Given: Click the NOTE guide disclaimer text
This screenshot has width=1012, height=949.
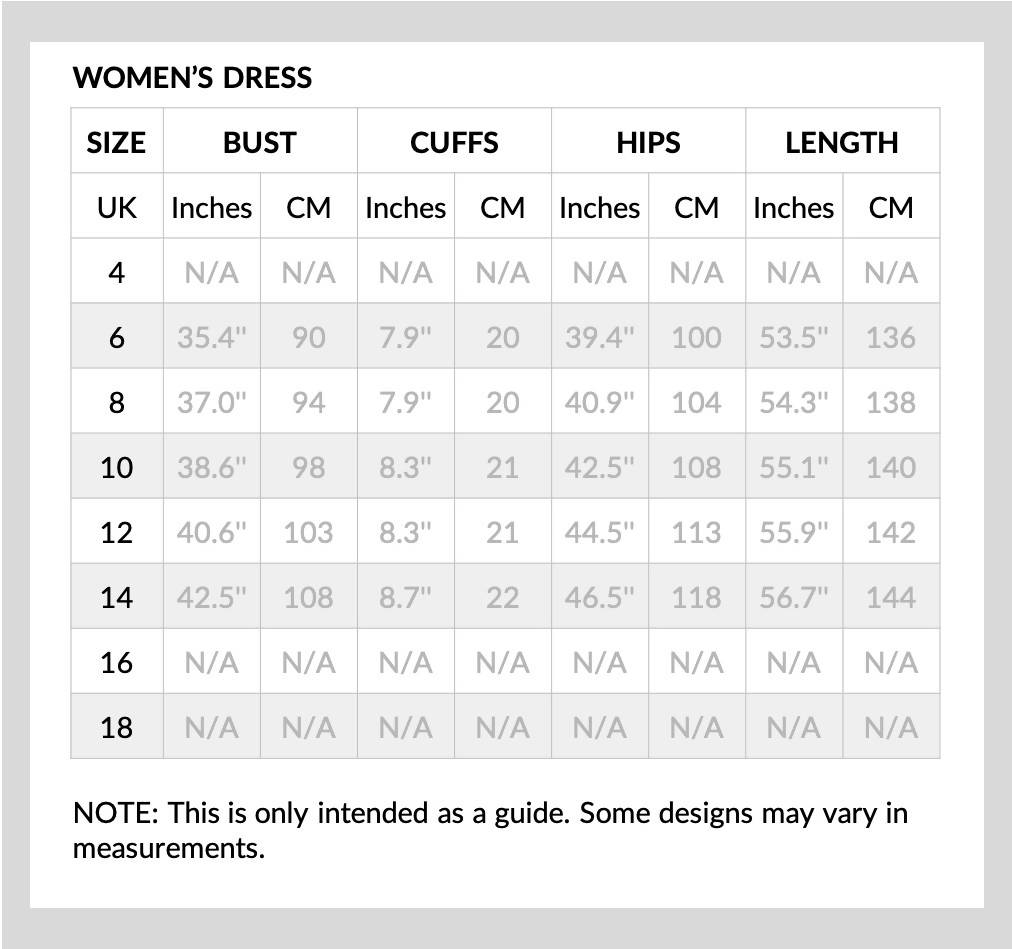Looking at the screenshot, I should click(x=491, y=830).
